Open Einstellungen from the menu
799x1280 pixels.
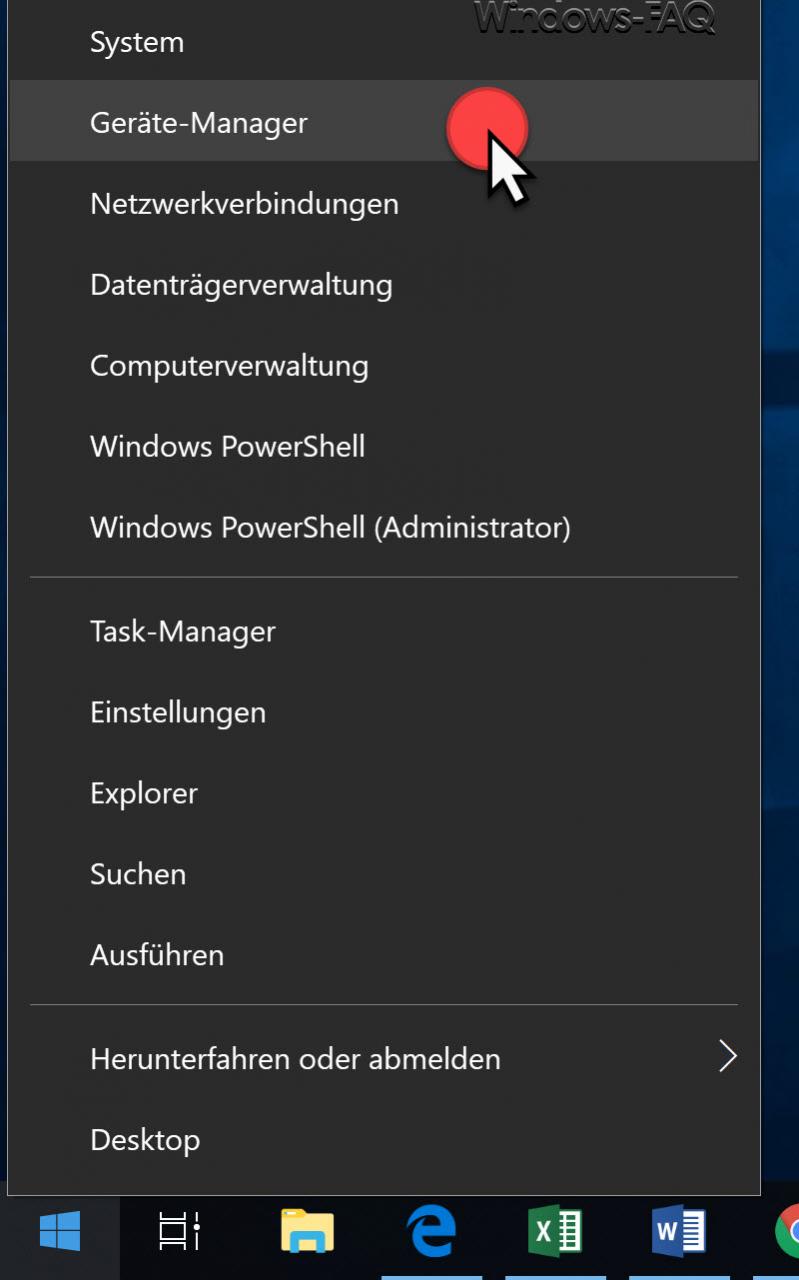384,712
